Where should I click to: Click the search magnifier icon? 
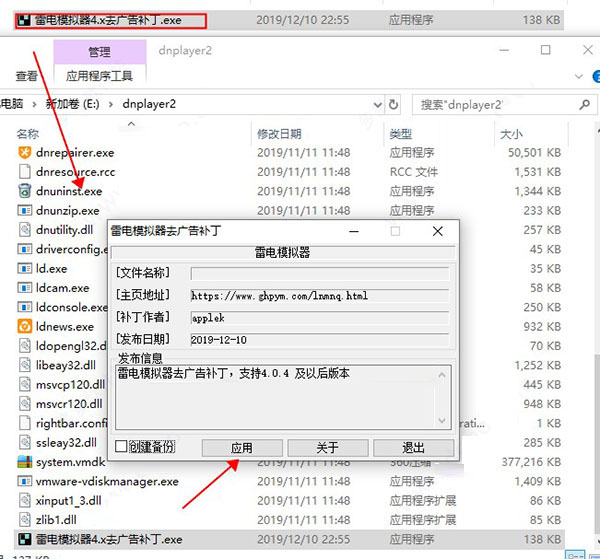[x=584, y=104]
